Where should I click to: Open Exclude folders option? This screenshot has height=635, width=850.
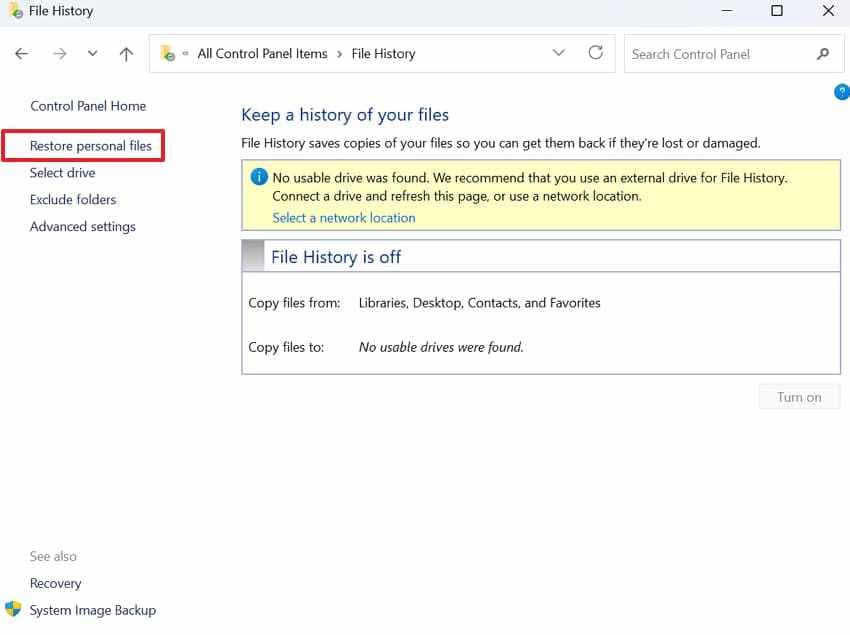[73, 200]
